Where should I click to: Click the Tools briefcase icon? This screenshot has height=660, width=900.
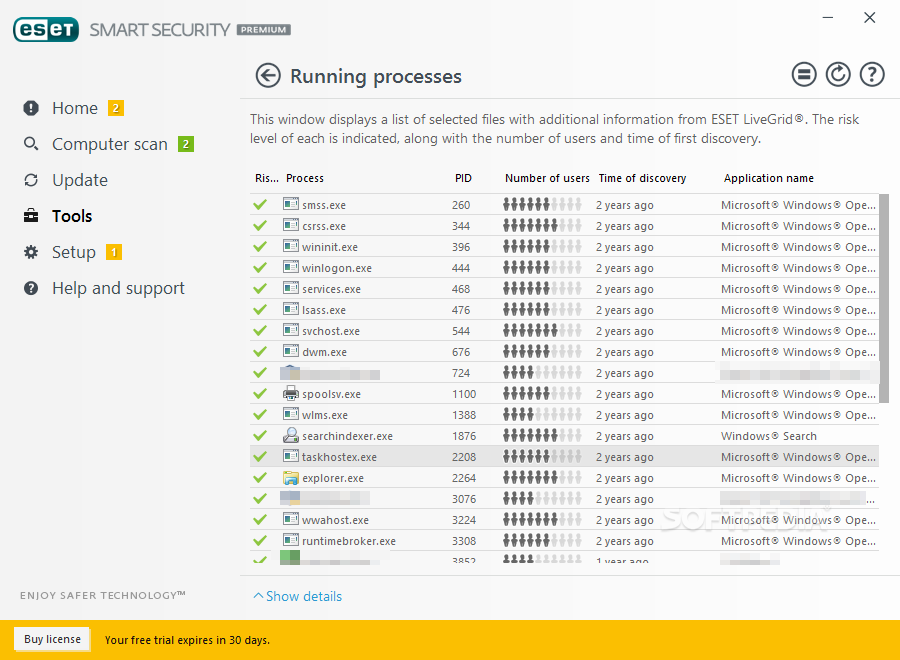pos(31,216)
